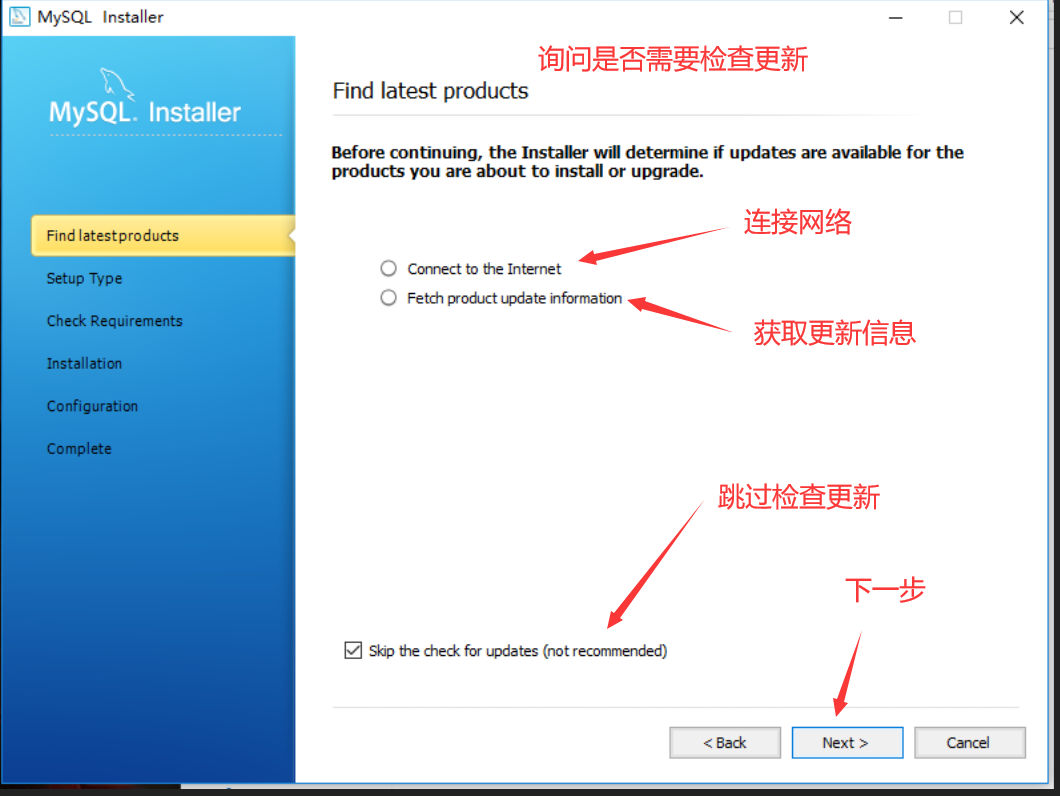Uncheck Skip the check for updates
Screen dimensions: 1060x796
[353, 651]
